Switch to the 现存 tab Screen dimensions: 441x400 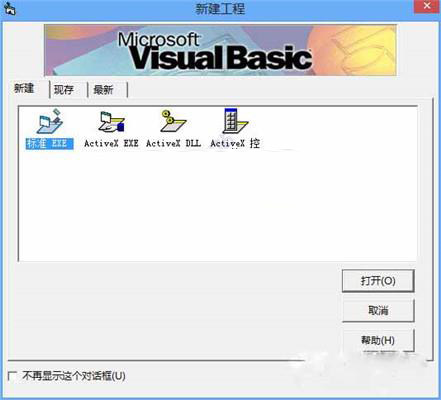click(64, 90)
